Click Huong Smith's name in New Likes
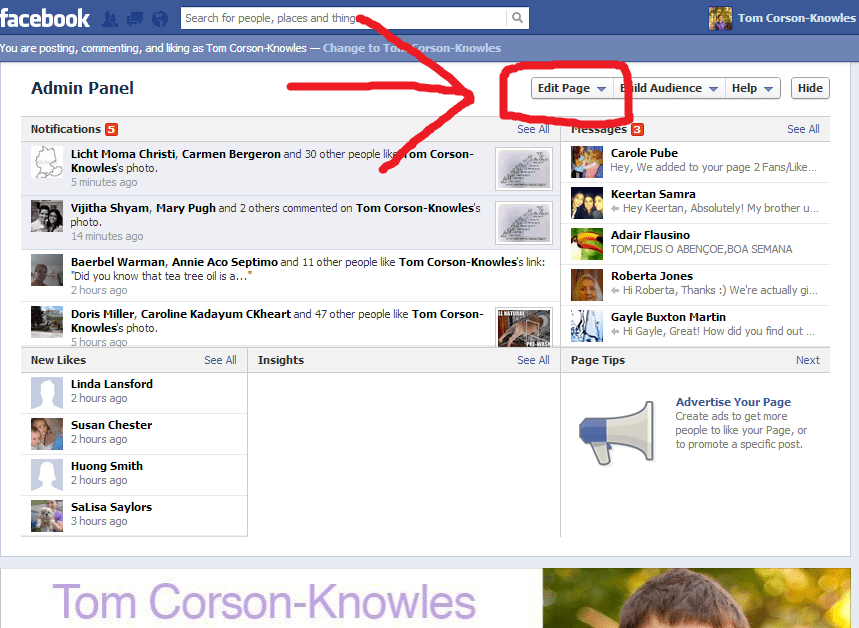 coord(107,466)
